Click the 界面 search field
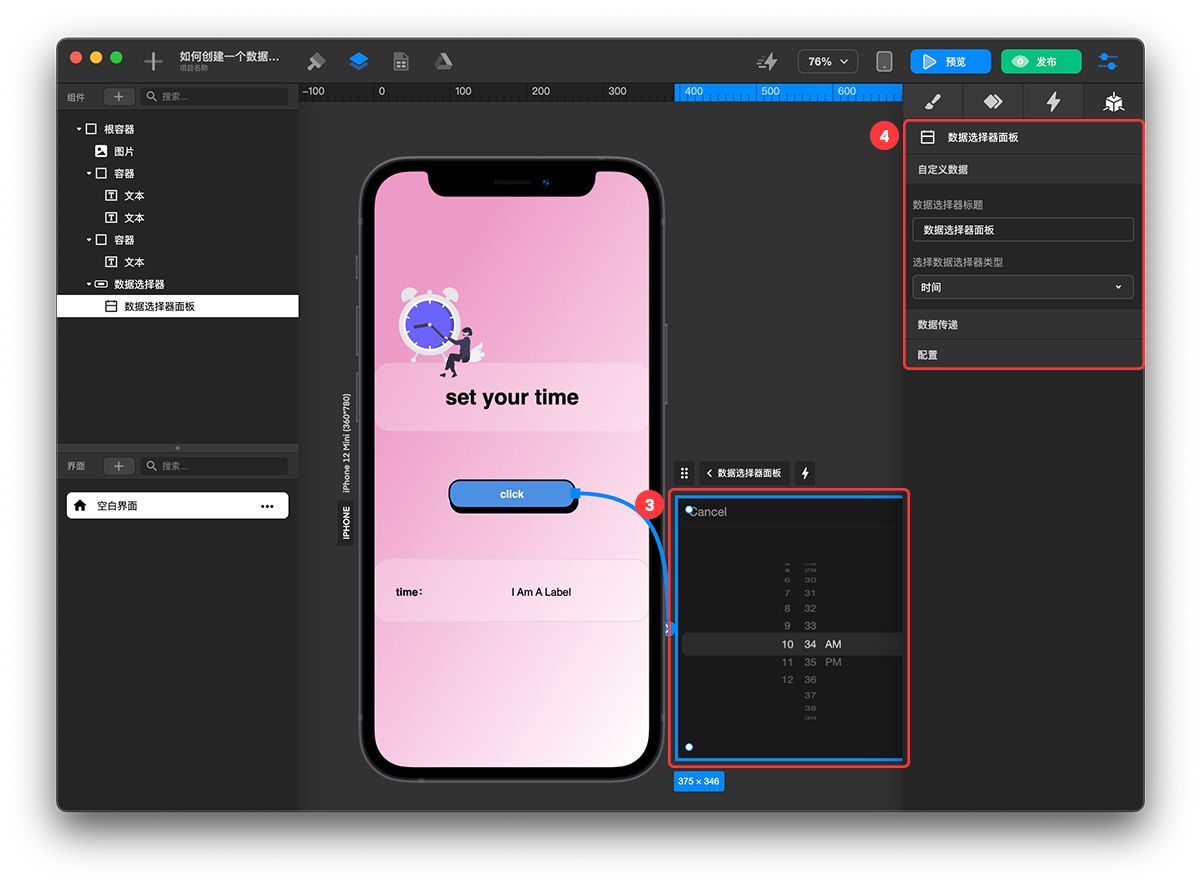Screen dimensions: 1200x886 click(x=214, y=466)
